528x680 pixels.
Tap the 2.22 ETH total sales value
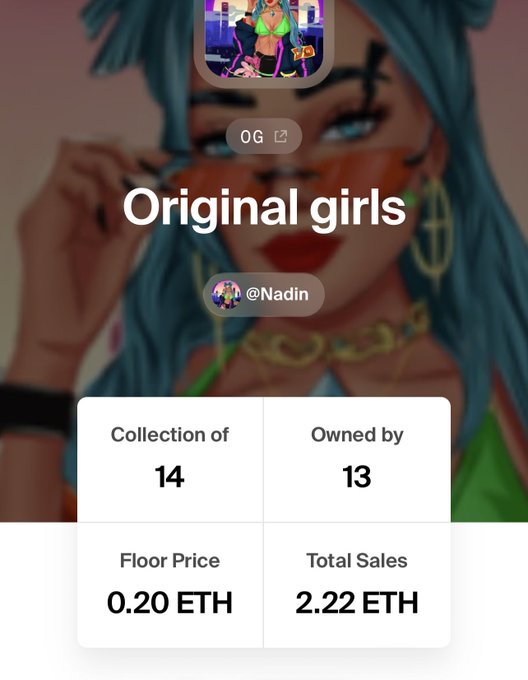click(357, 603)
